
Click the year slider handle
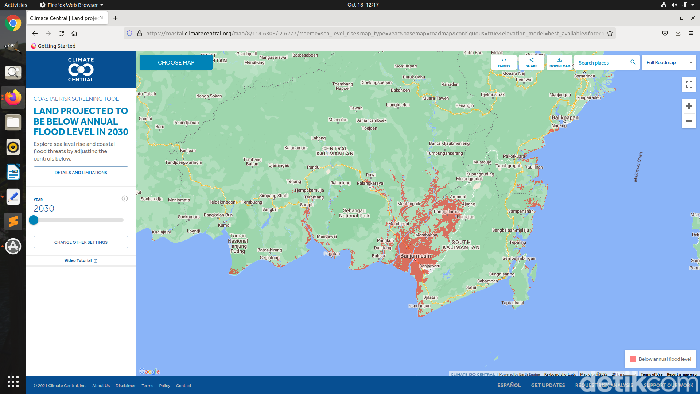34,220
